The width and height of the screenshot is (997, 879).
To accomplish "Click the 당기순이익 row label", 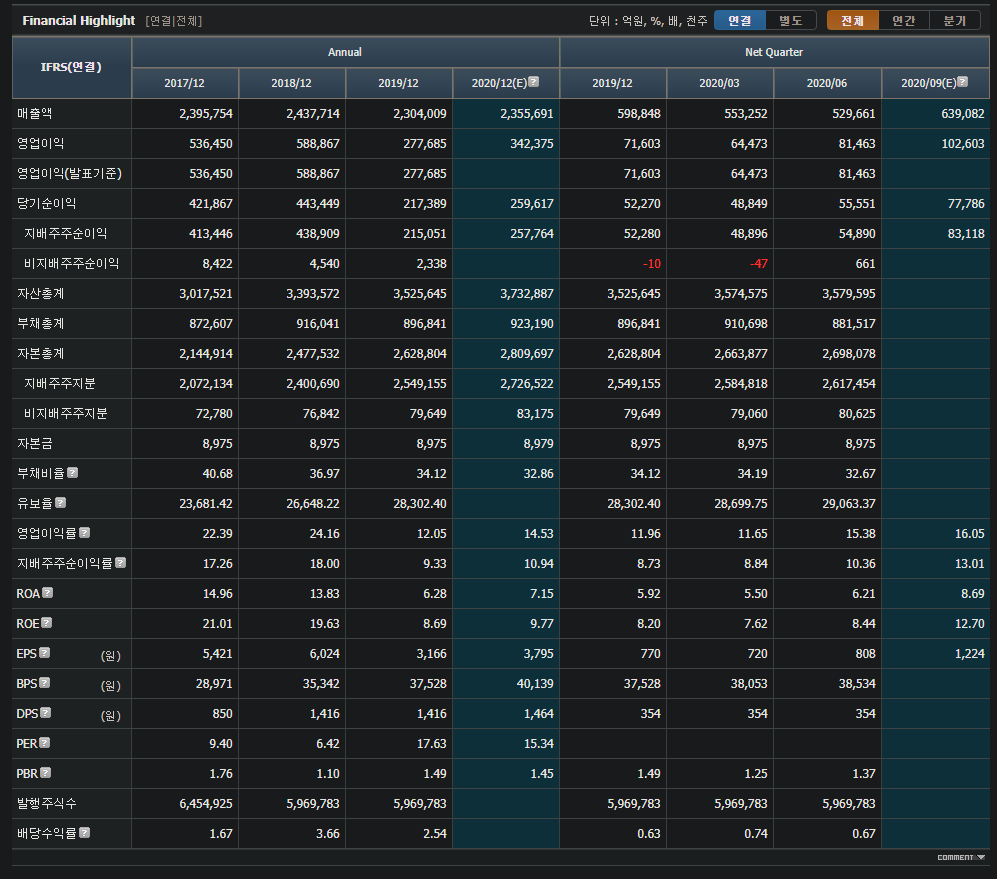I will (46, 204).
